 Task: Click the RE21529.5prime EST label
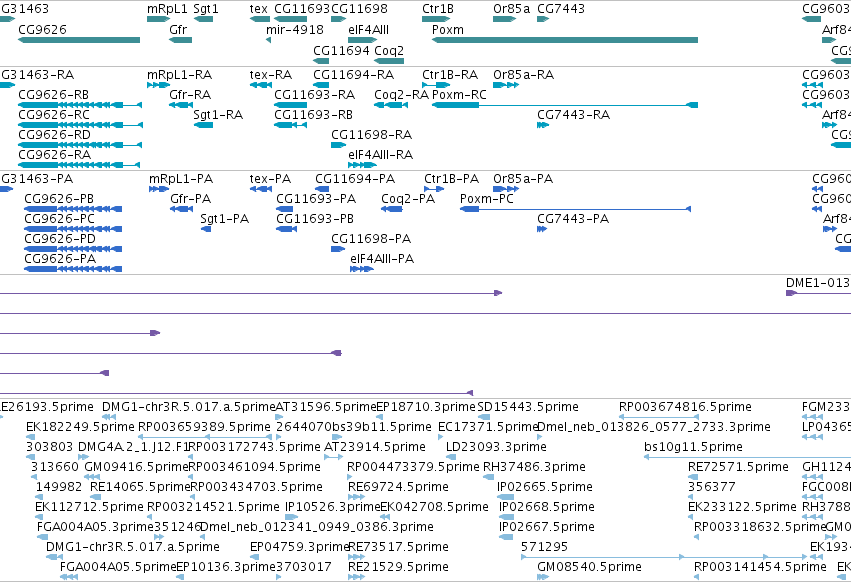click(398, 567)
